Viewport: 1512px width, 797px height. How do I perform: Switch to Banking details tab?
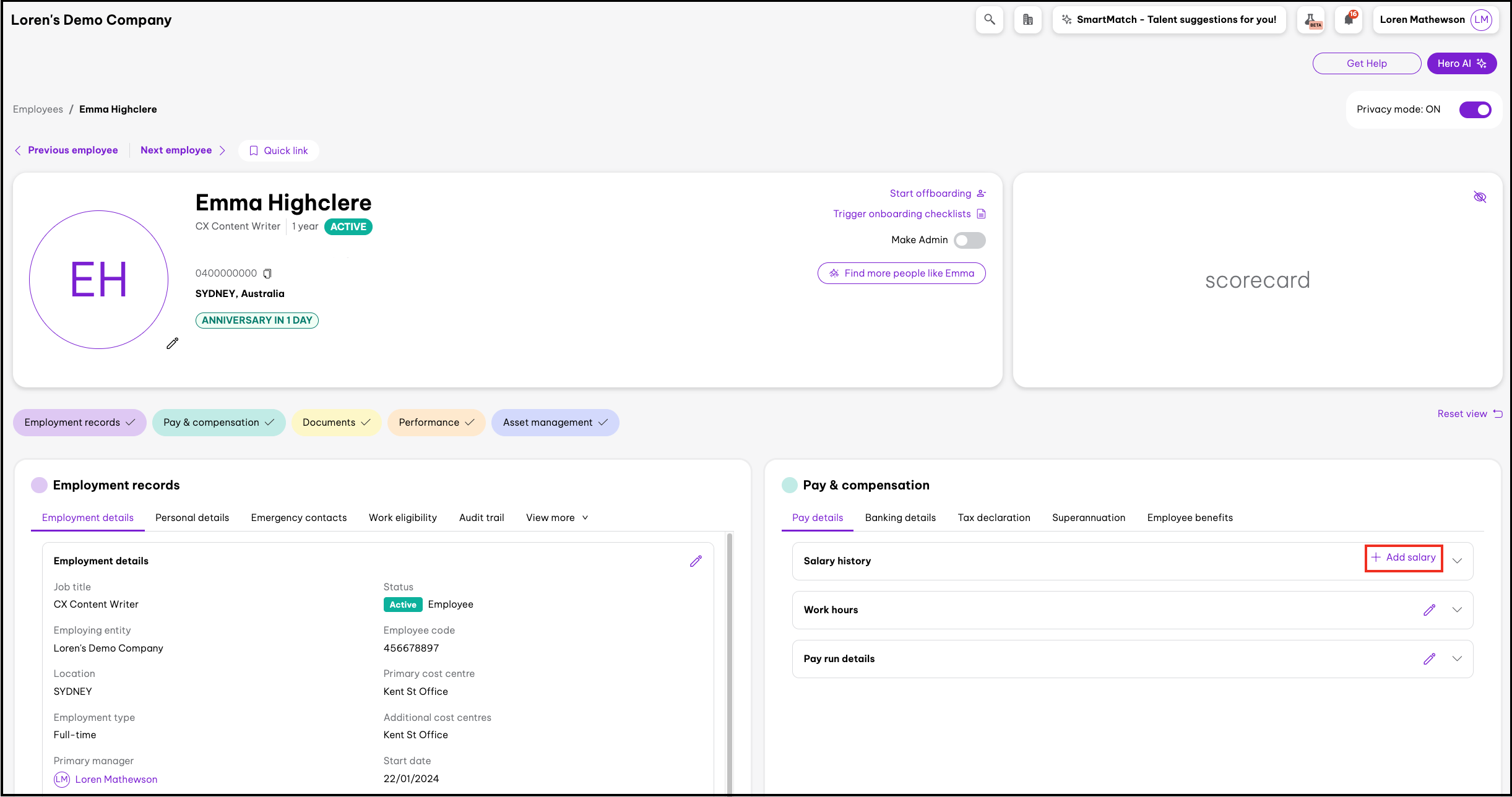[900, 518]
